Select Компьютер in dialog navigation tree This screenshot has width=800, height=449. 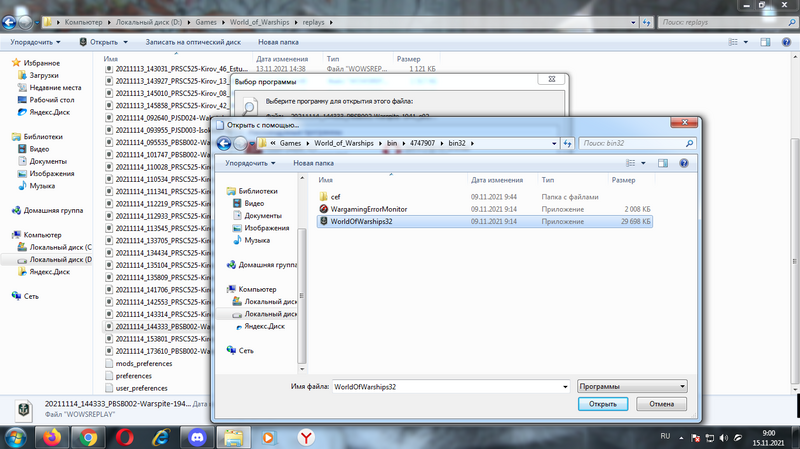257,289
